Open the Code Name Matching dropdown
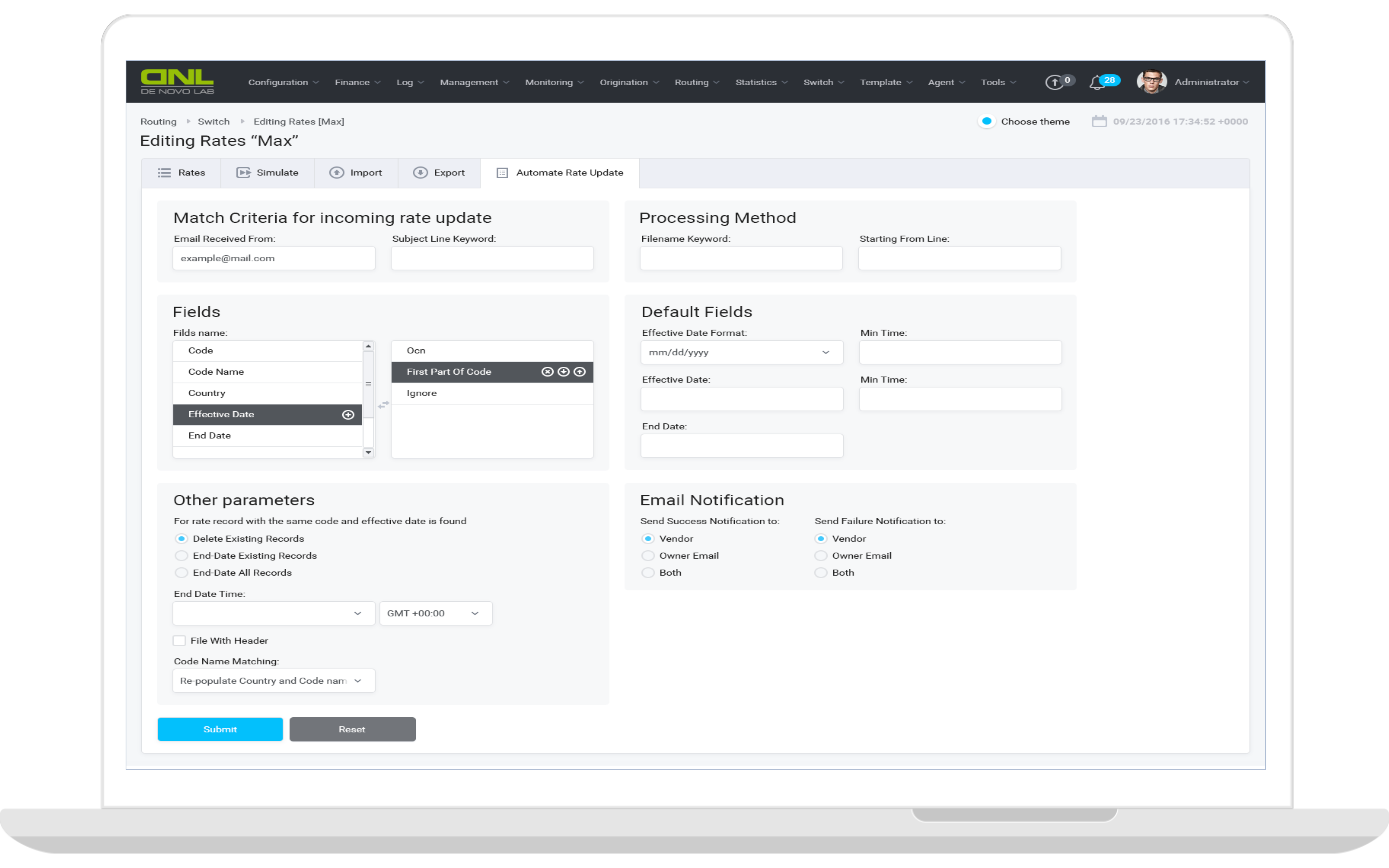Screen dimensions: 1389x868 tap(273, 681)
